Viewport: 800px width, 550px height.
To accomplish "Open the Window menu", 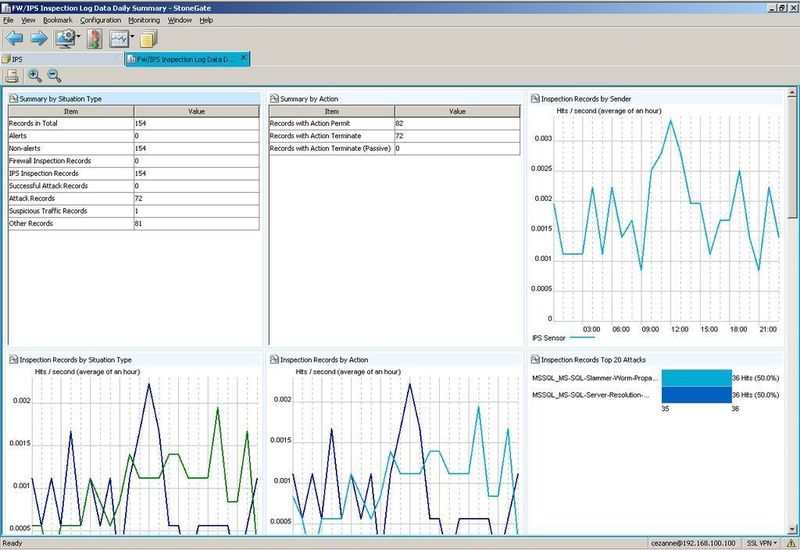I will (x=180, y=20).
